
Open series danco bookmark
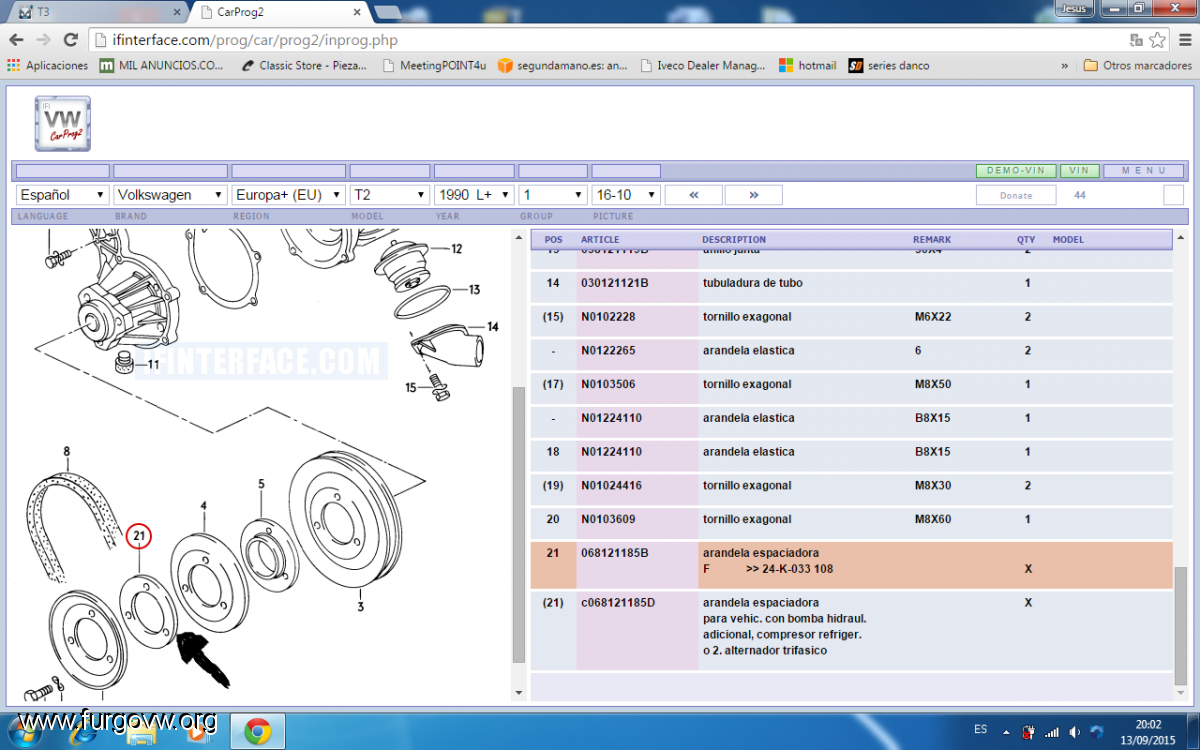coord(889,65)
